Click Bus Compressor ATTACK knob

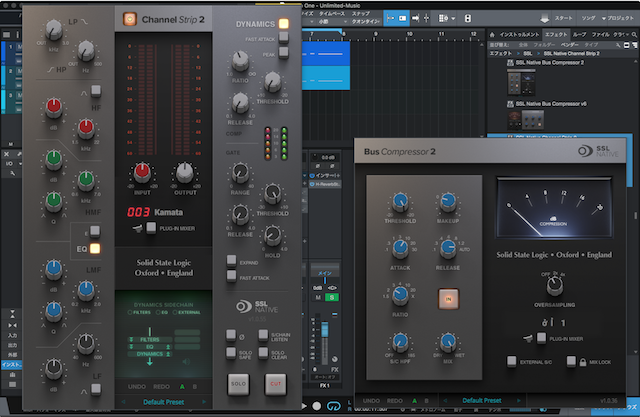point(400,248)
